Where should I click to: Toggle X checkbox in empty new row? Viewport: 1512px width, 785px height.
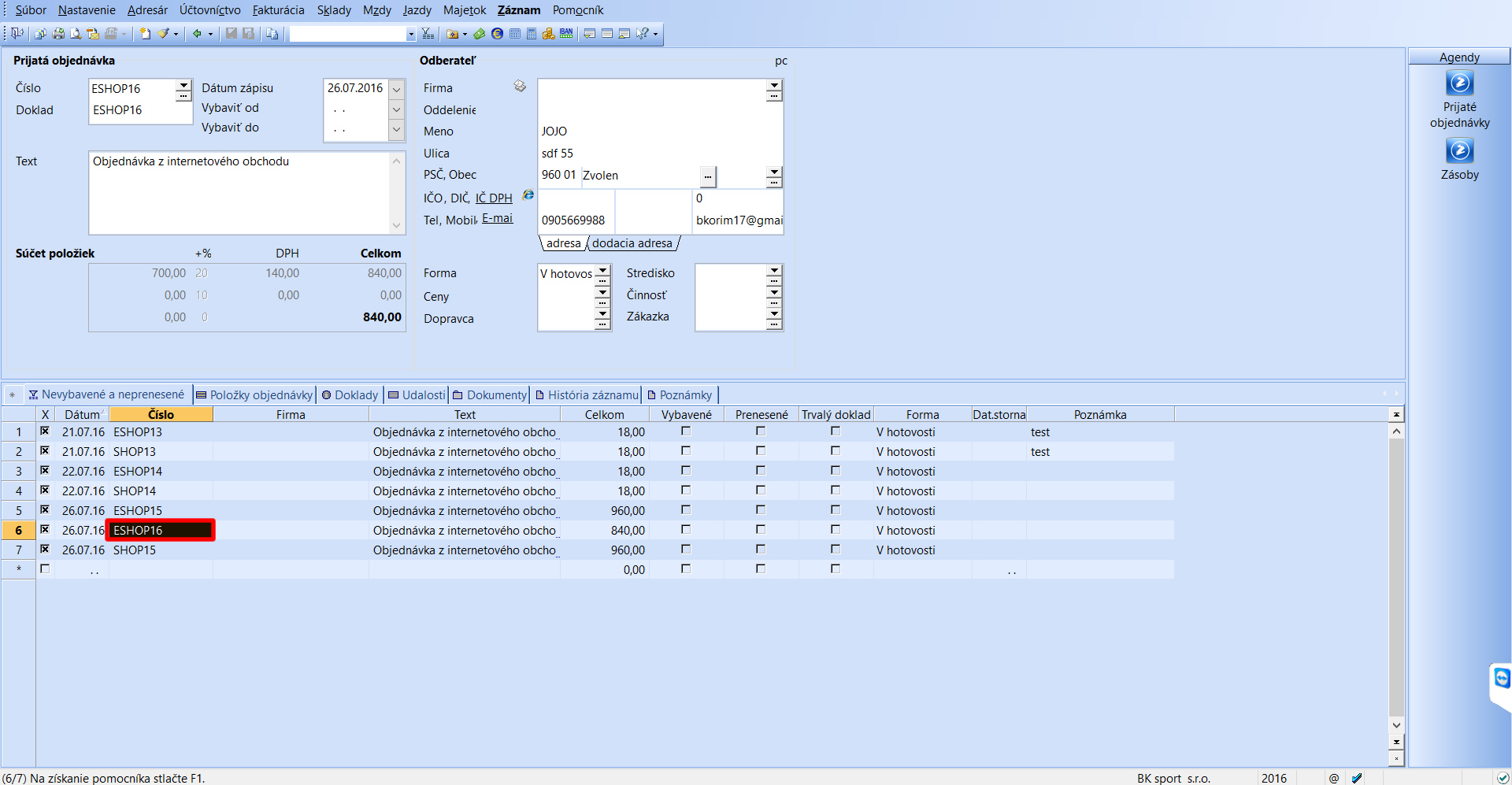point(45,568)
